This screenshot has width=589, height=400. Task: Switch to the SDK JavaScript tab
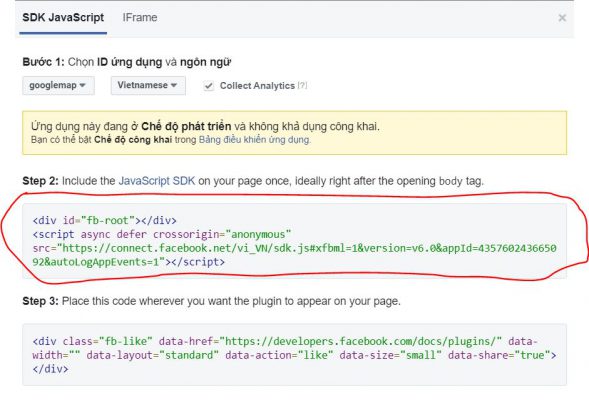pos(63,18)
